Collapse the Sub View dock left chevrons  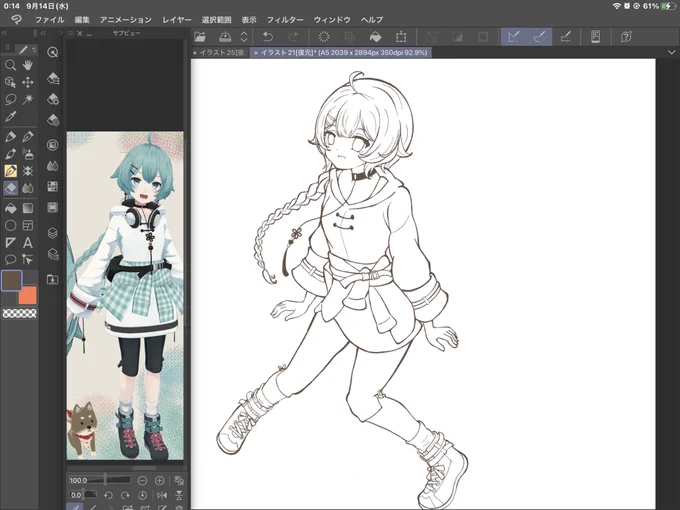pyautogui.click(x=43, y=33)
